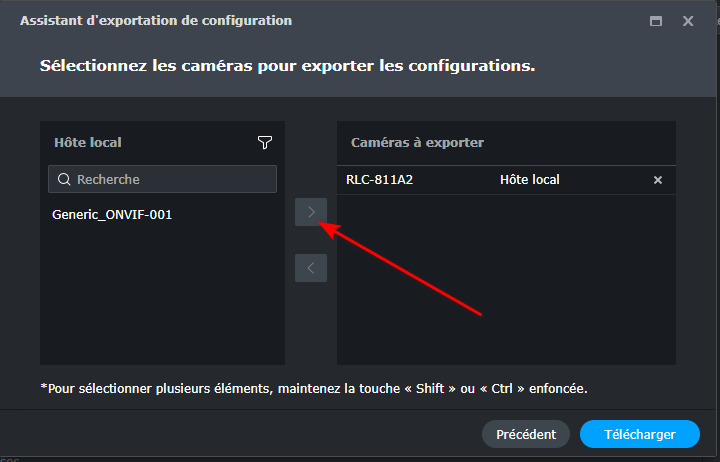Click the Shift or Ctrl hint text
Image resolution: width=720 pixels, height=462 pixels.
(x=313, y=387)
